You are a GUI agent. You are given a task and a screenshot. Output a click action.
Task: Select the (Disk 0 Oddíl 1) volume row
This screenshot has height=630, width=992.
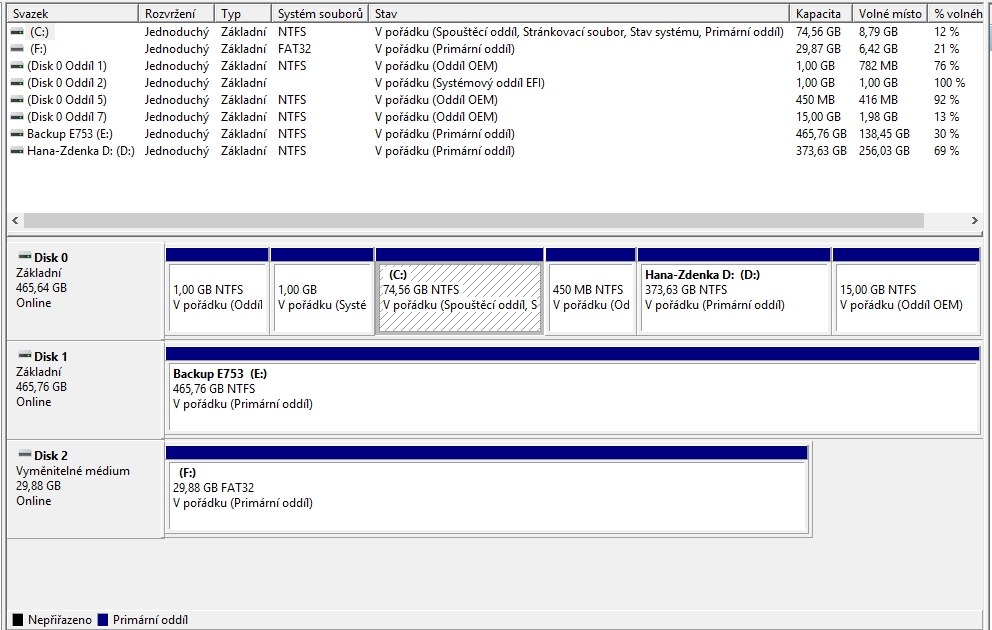pos(496,66)
